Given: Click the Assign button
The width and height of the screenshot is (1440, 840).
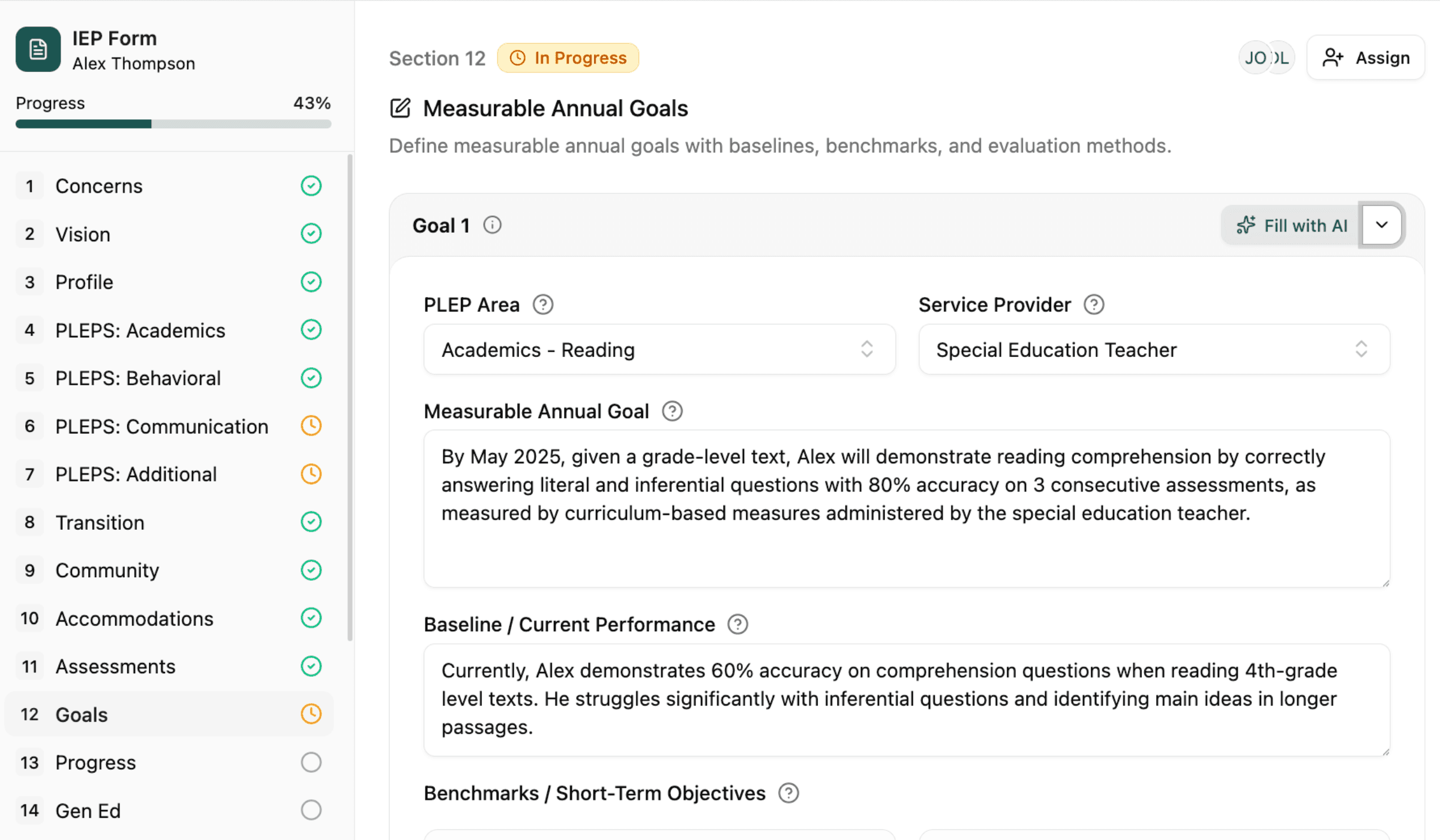Looking at the screenshot, I should point(1366,57).
